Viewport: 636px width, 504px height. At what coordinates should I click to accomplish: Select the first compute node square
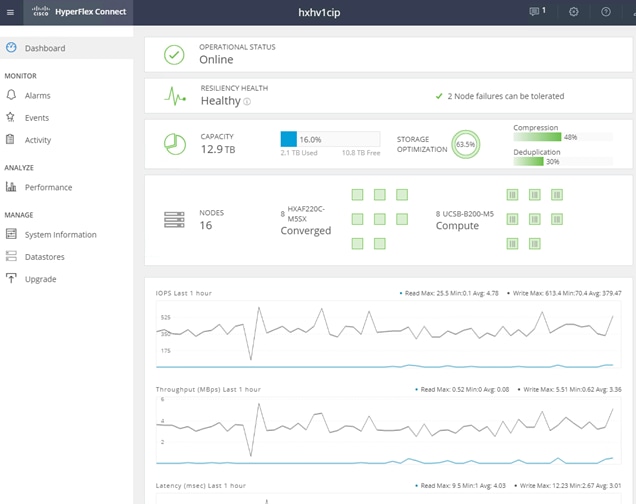(512, 195)
